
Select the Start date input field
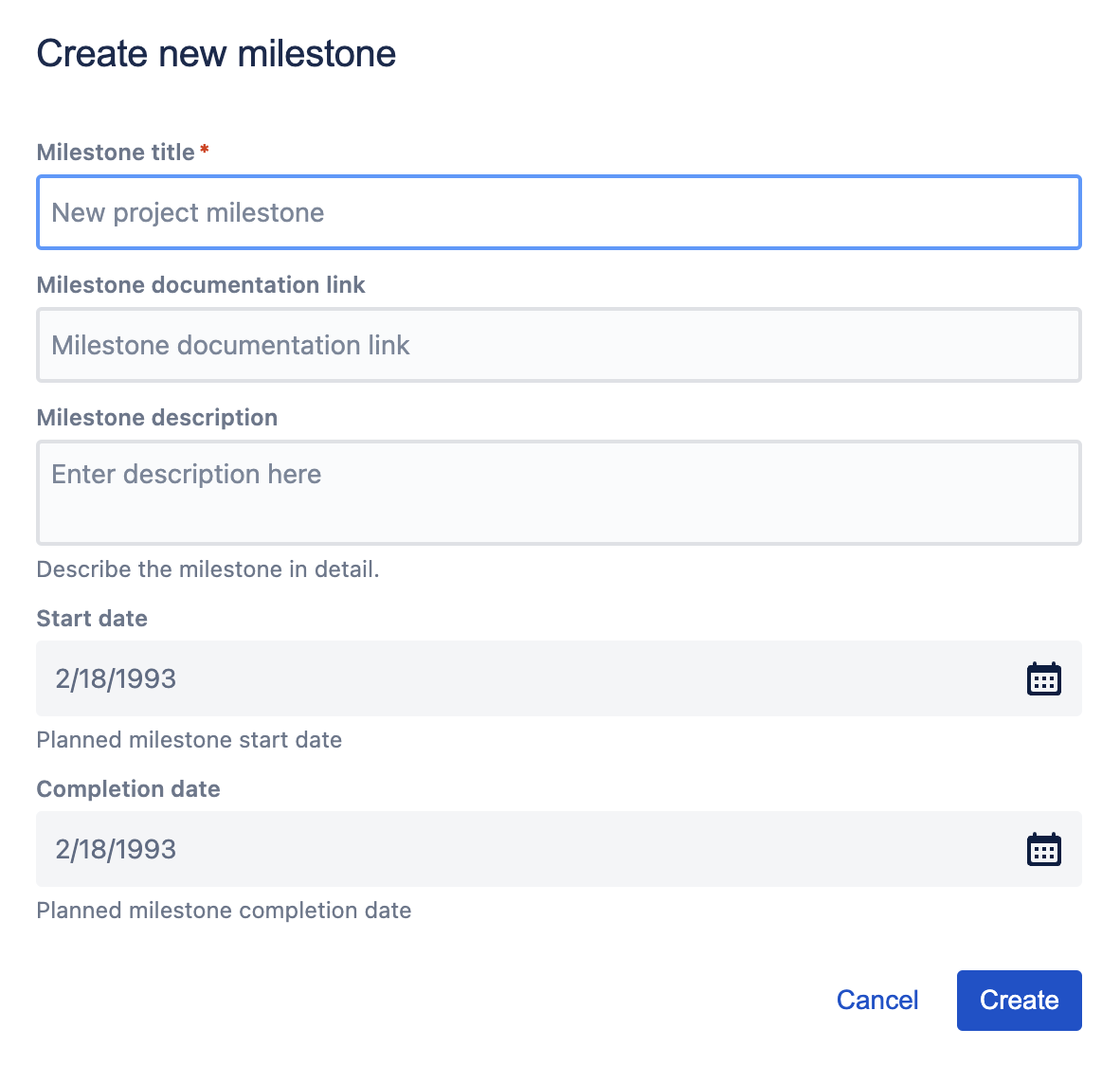pos(531,678)
